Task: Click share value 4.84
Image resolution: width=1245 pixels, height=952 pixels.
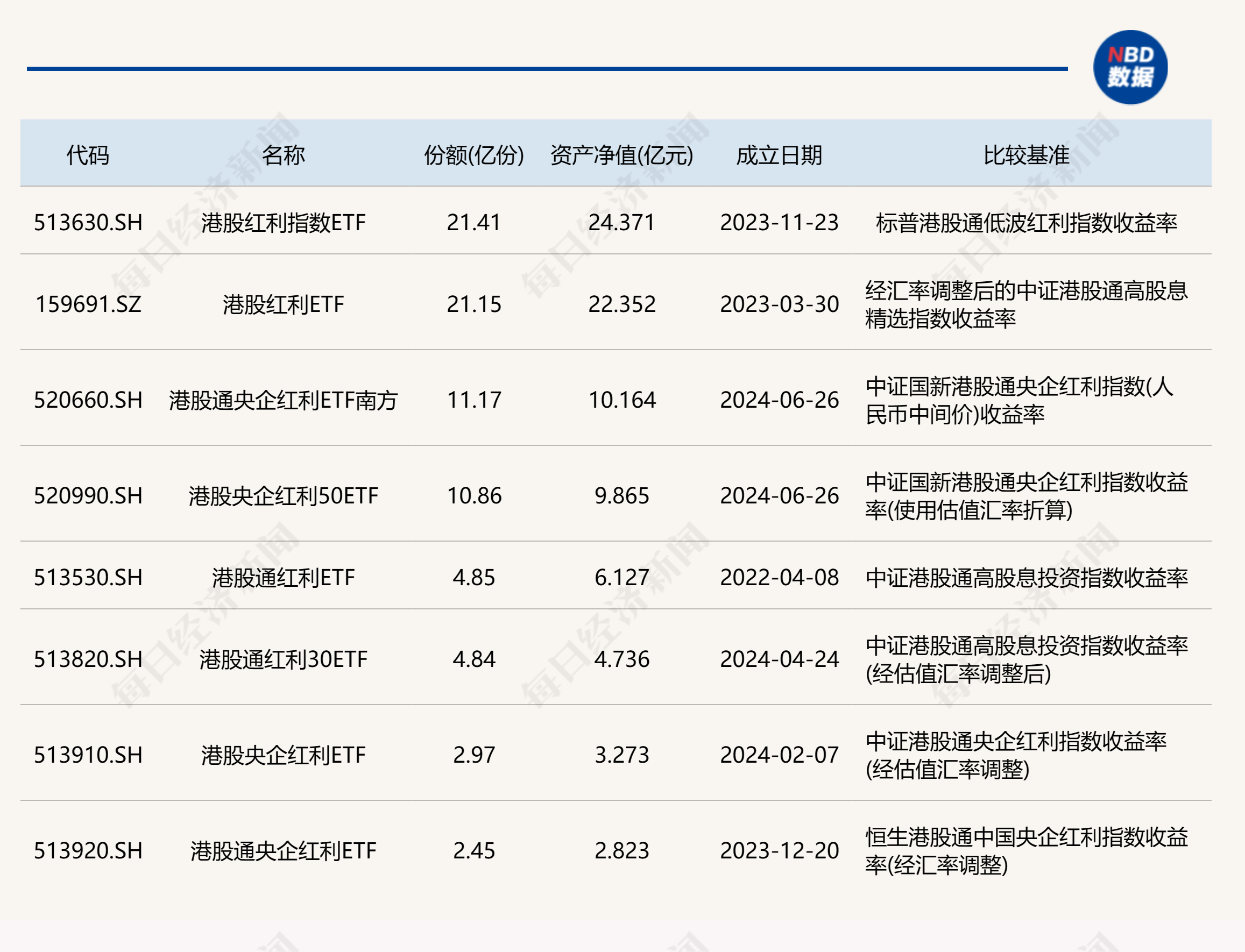Action: (474, 659)
